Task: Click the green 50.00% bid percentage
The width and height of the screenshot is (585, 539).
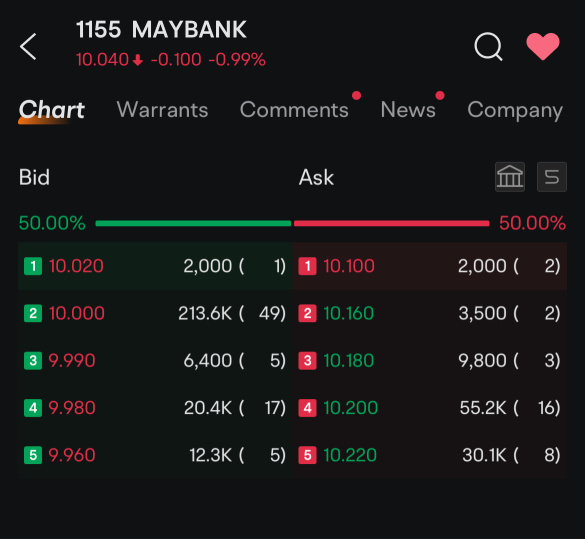Action: pos(52,223)
